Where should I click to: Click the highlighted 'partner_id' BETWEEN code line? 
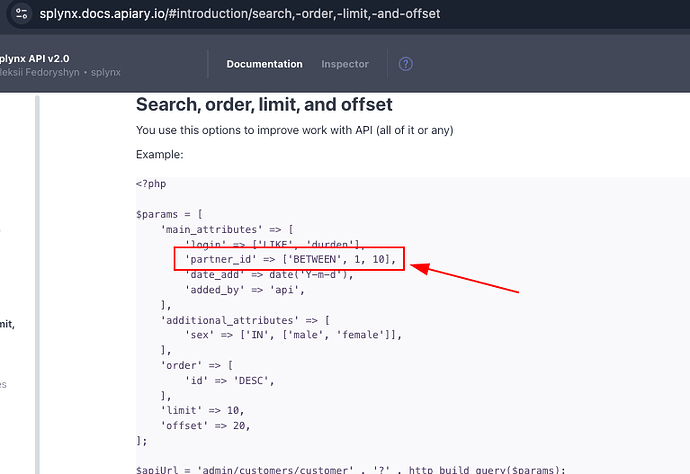tap(290, 260)
